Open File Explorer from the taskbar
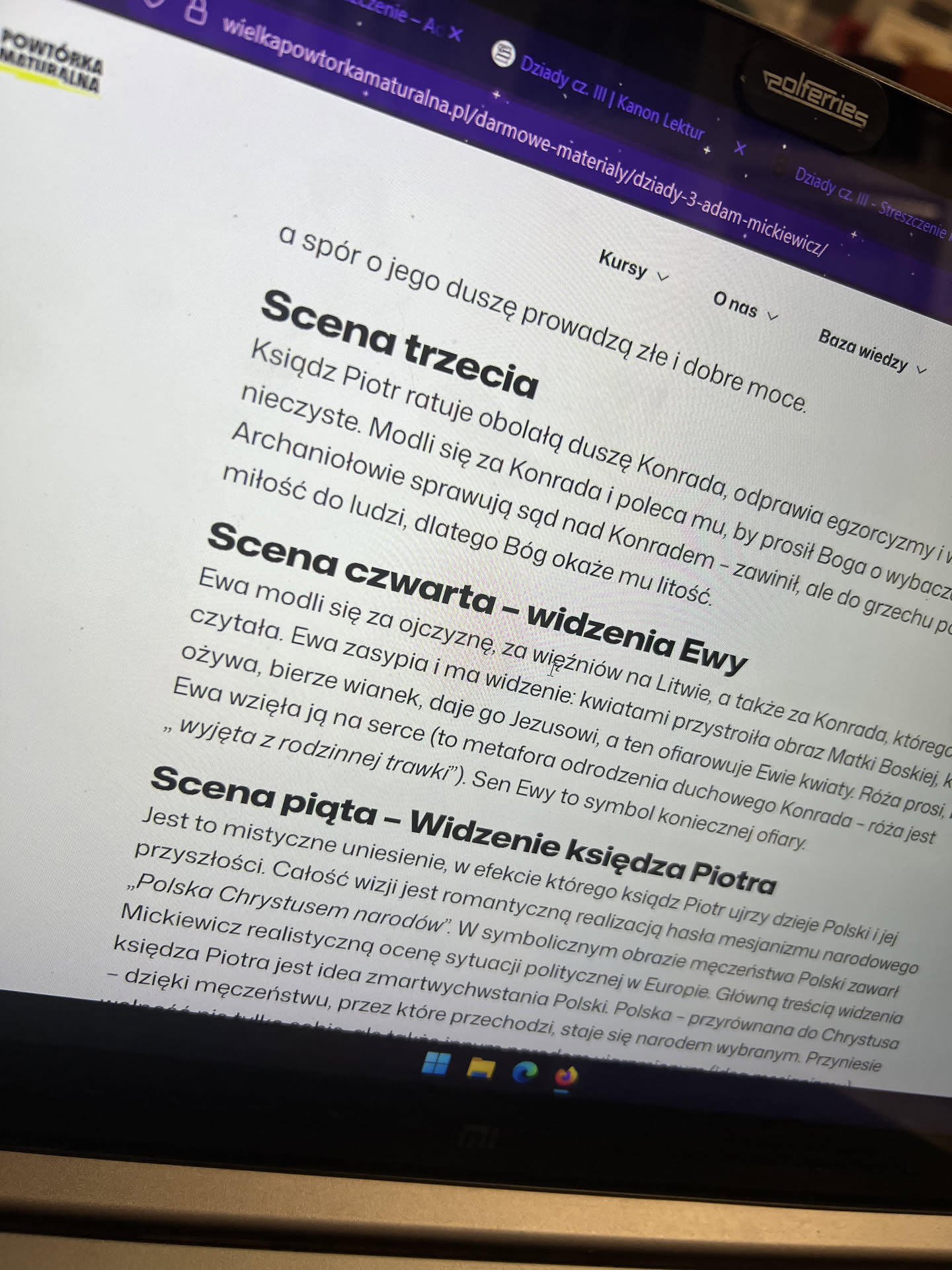Screen dimensions: 952x1270 click(x=481, y=1068)
